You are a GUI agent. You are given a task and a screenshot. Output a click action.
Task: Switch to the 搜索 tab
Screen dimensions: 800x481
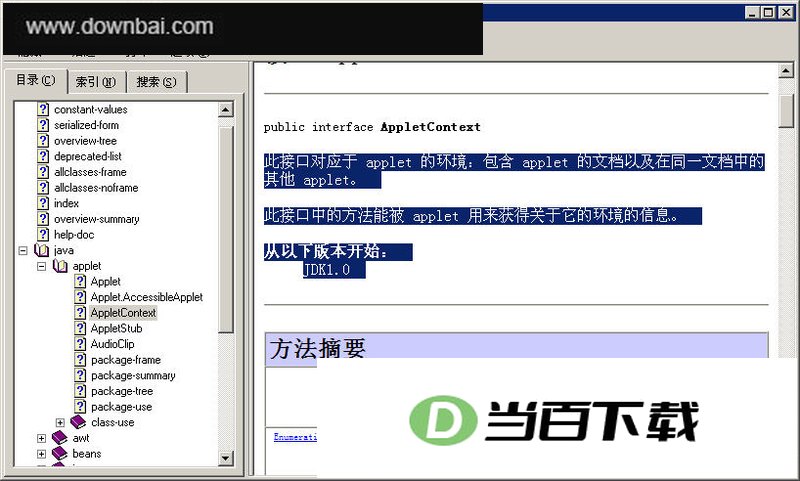156,82
